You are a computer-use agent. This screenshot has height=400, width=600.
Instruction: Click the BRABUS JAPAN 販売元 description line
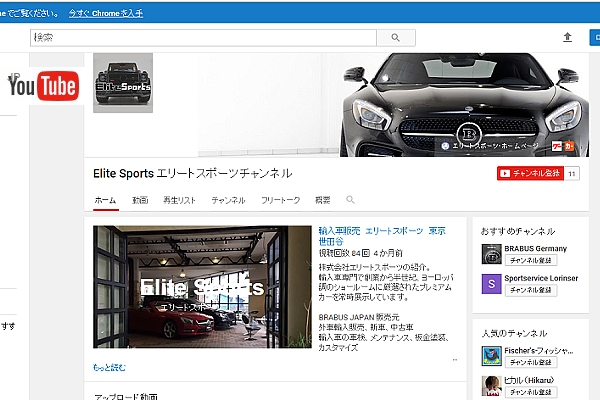(359, 317)
